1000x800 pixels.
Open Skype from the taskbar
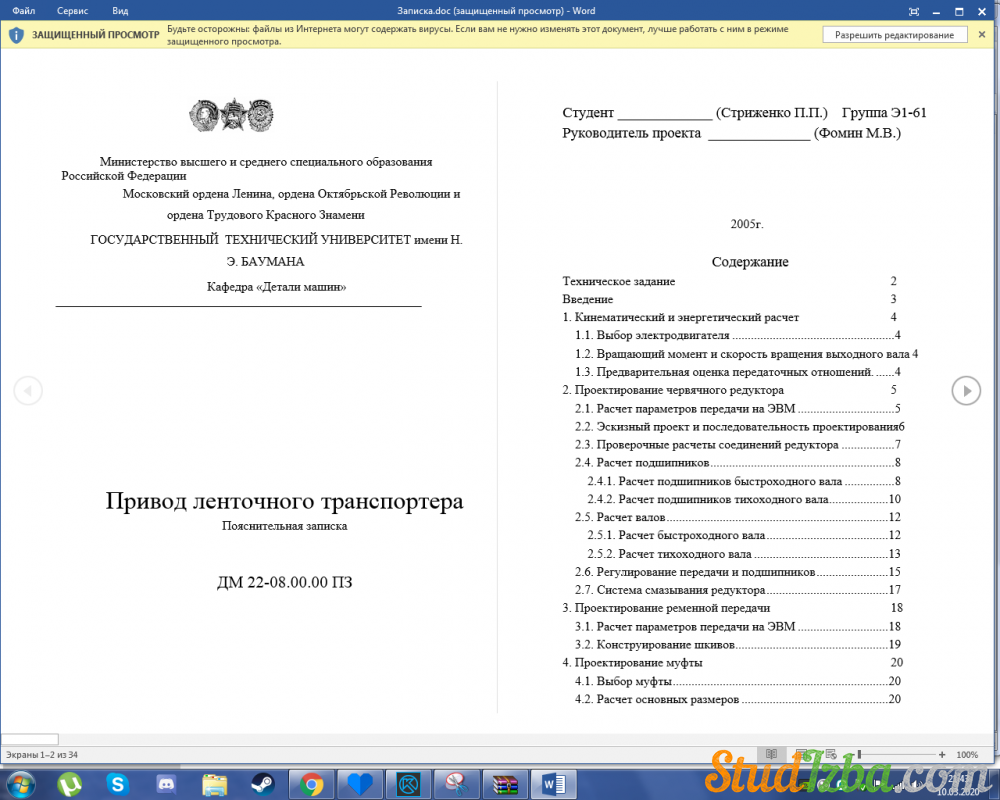click(118, 784)
